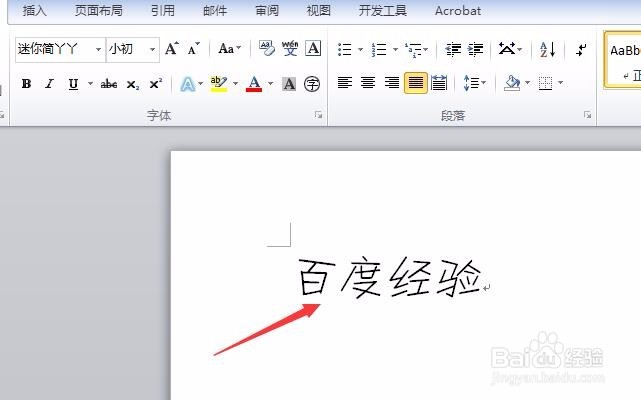Apply red font color

click(254, 84)
